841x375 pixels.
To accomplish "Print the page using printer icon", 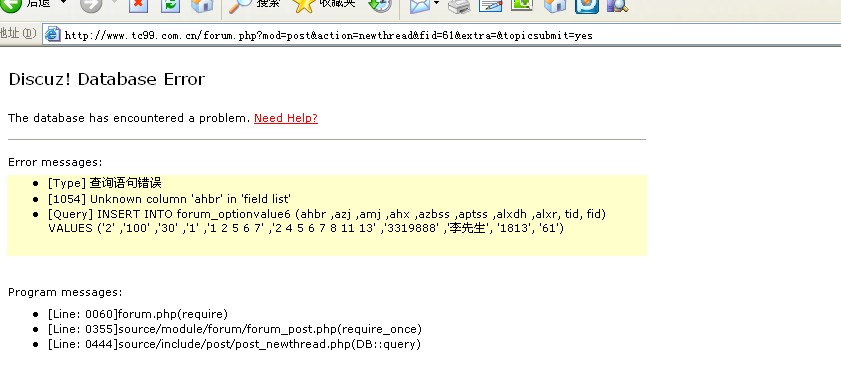I will (459, 5).
